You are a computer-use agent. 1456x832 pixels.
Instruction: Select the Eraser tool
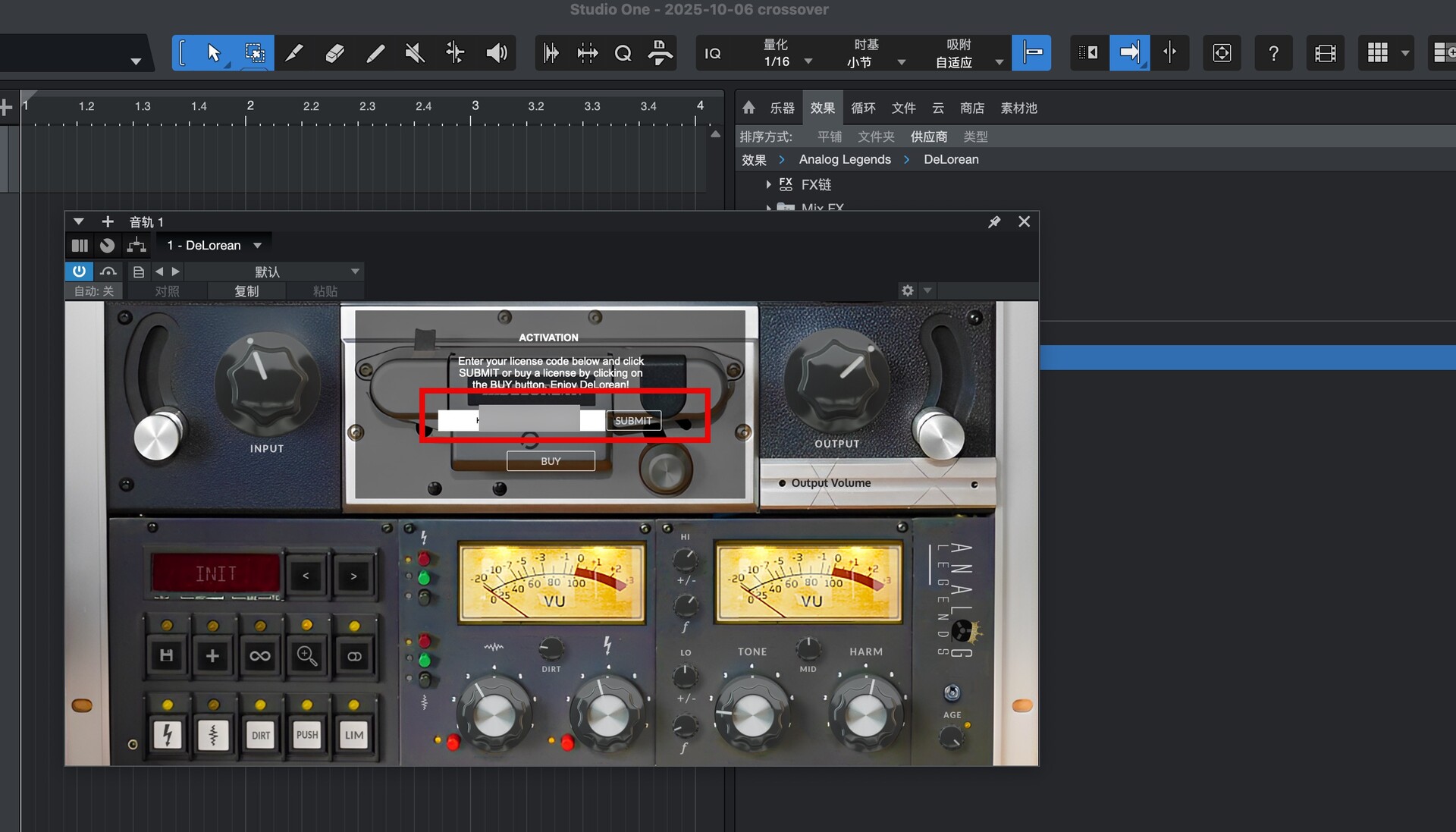pos(334,53)
